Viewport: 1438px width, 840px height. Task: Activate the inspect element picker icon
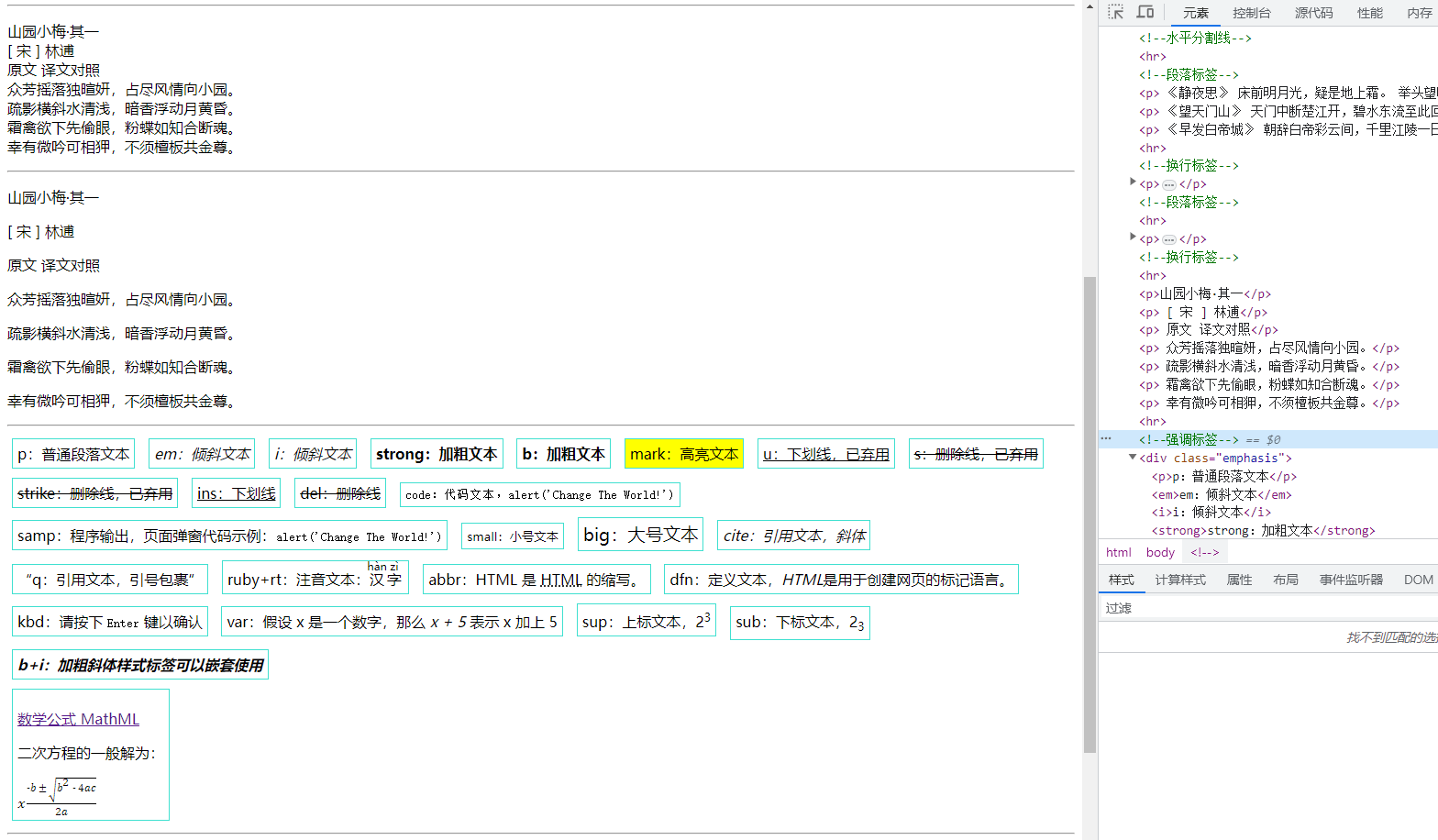(x=1116, y=12)
